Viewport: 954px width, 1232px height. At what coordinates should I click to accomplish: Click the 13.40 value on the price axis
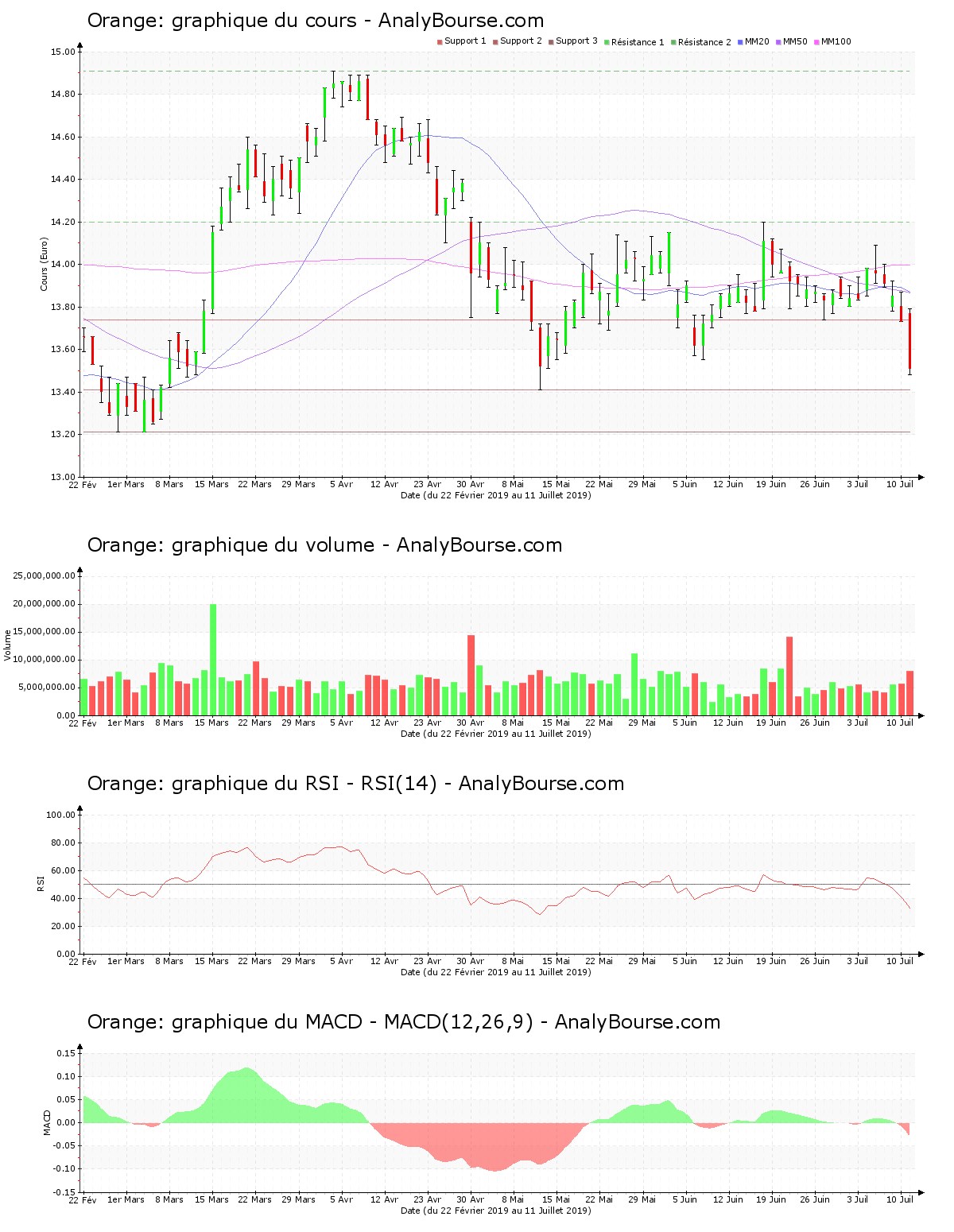(63, 393)
